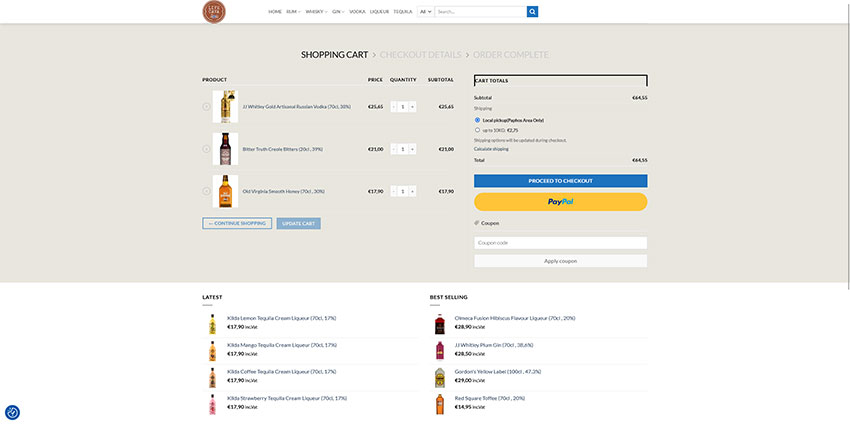
Task: Open the accessibility widget icon
Action: 12,412
